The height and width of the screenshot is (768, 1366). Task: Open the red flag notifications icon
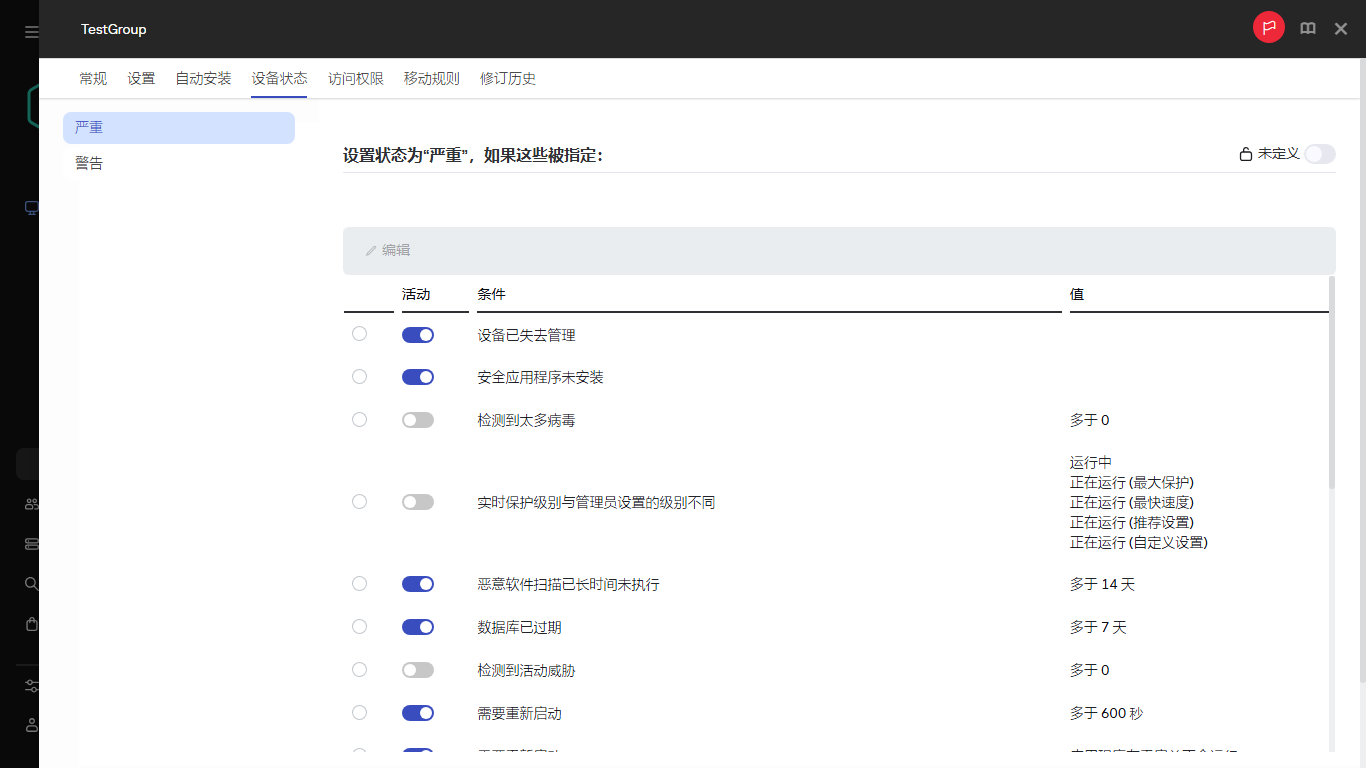1268,28
